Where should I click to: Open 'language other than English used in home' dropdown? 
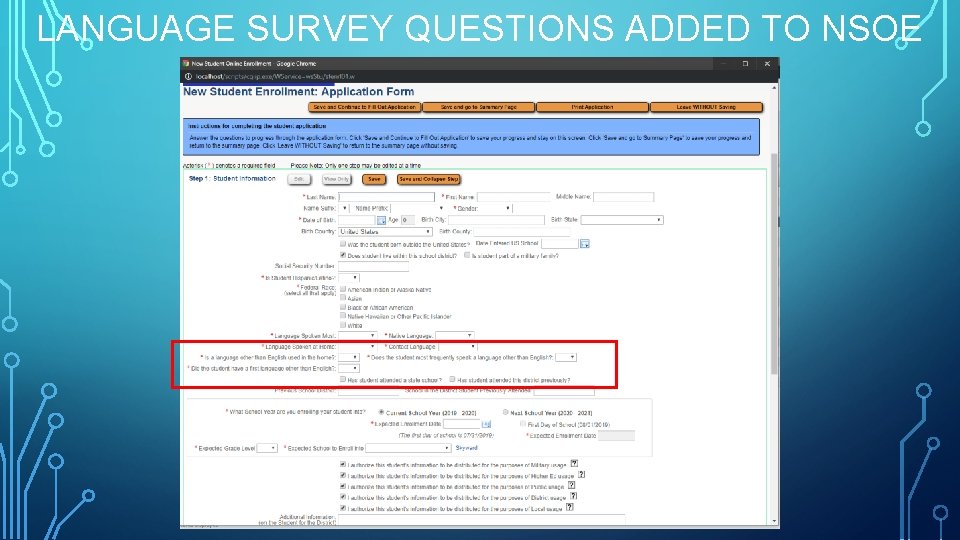coord(349,358)
